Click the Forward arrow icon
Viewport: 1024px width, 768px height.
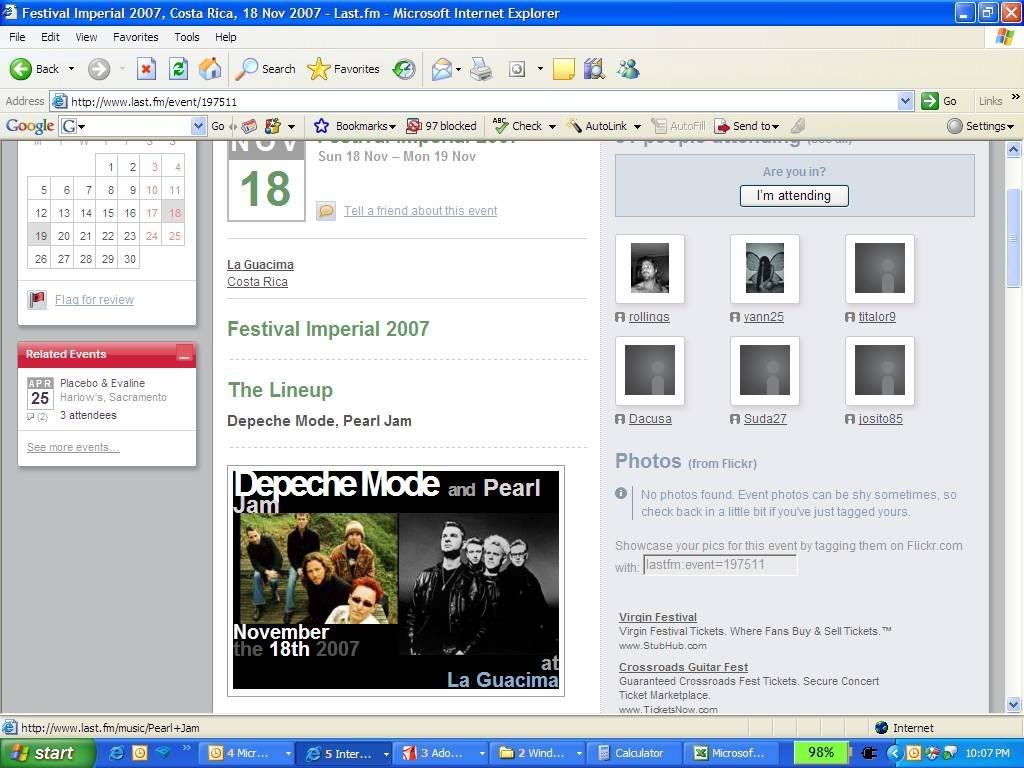point(99,69)
